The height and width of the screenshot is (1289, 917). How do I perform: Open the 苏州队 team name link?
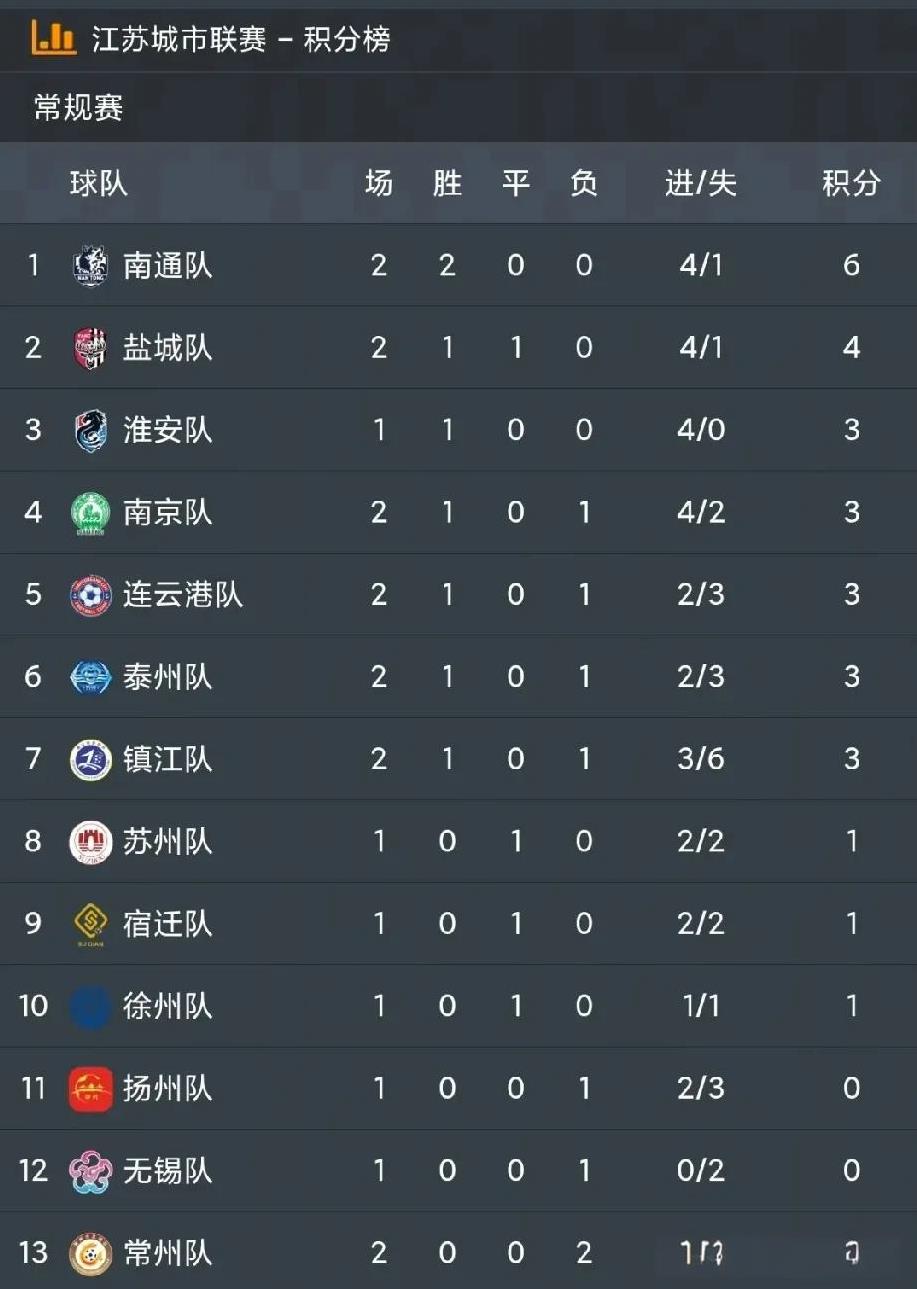[167, 842]
